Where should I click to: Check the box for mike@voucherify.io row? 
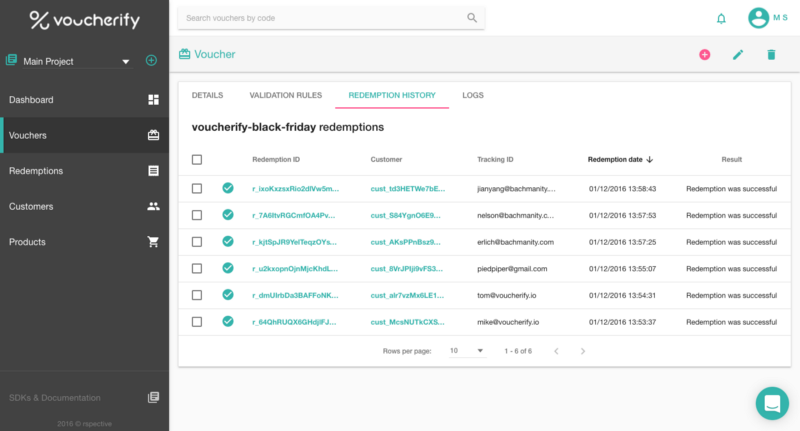197,322
